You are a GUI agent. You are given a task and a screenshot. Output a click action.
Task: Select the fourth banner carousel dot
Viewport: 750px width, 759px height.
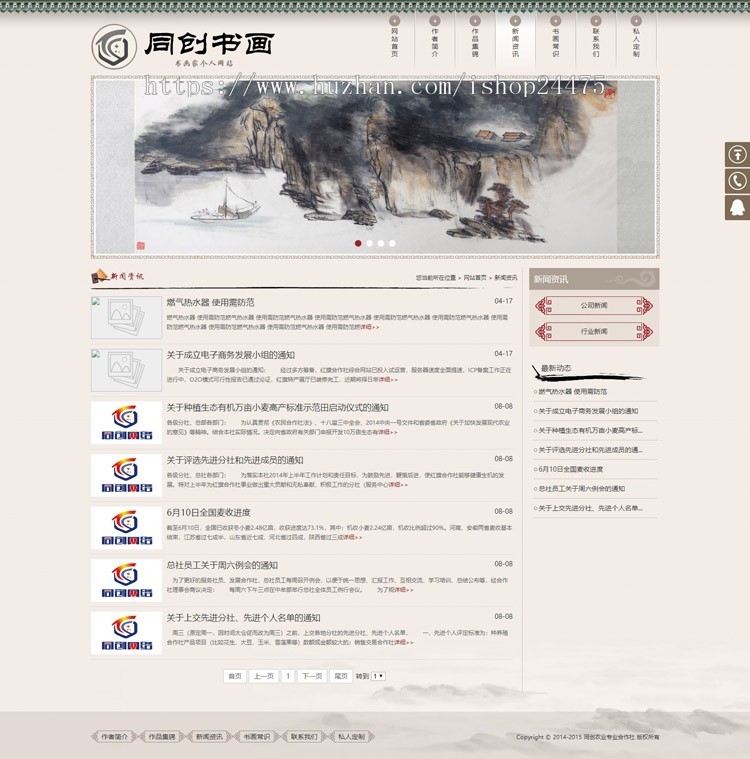392,243
